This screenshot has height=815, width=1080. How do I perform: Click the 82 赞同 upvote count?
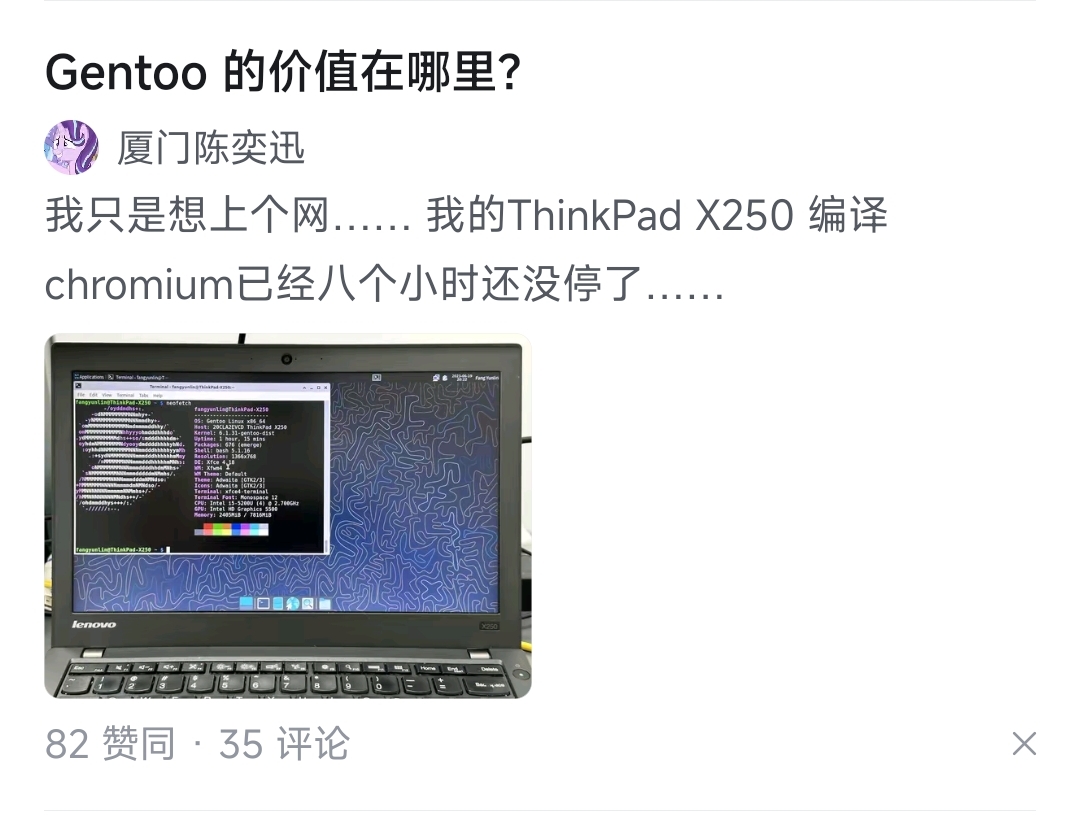(x=110, y=744)
